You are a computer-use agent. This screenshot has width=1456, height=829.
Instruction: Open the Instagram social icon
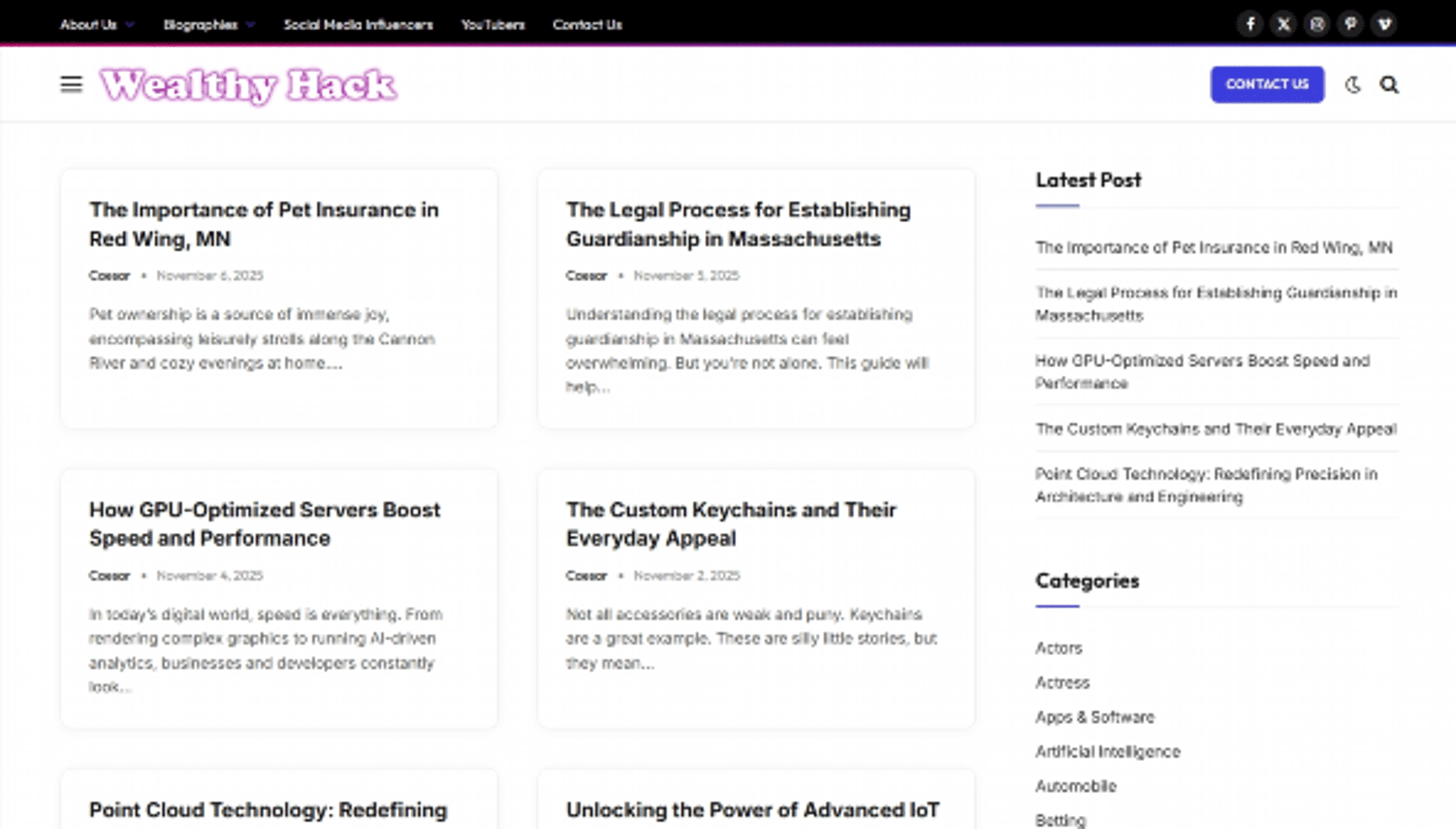click(1317, 25)
